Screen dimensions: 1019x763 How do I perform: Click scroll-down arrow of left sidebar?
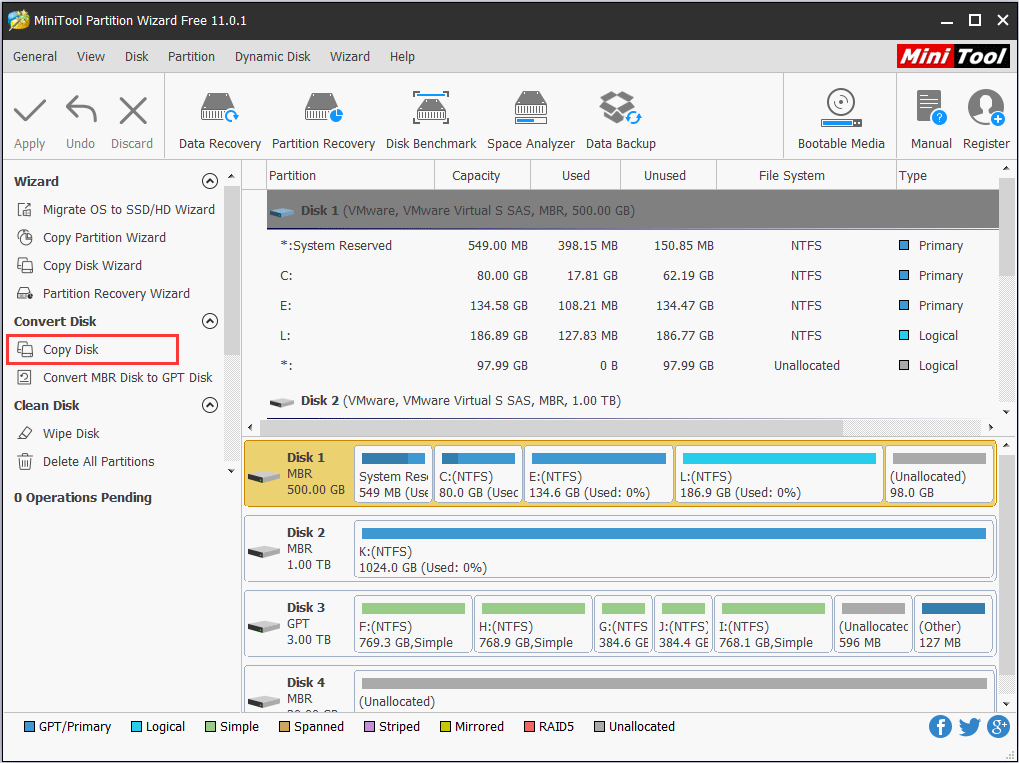point(231,471)
